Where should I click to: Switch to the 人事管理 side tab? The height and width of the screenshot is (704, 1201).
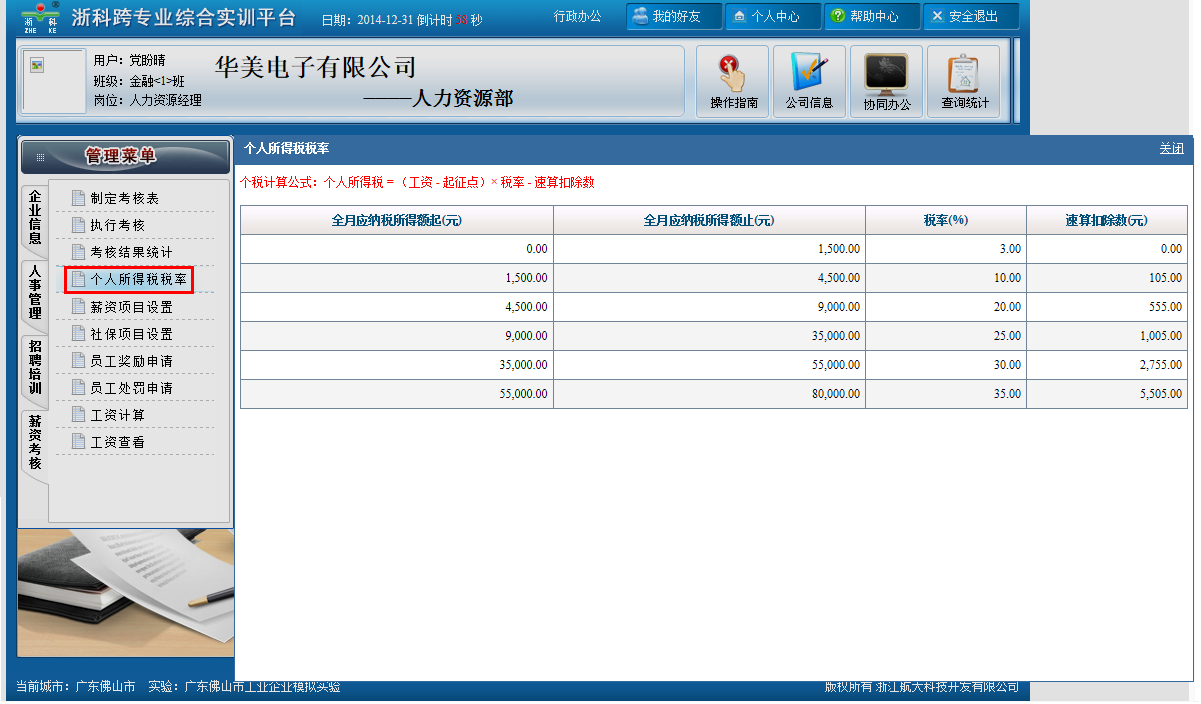[x=35, y=292]
